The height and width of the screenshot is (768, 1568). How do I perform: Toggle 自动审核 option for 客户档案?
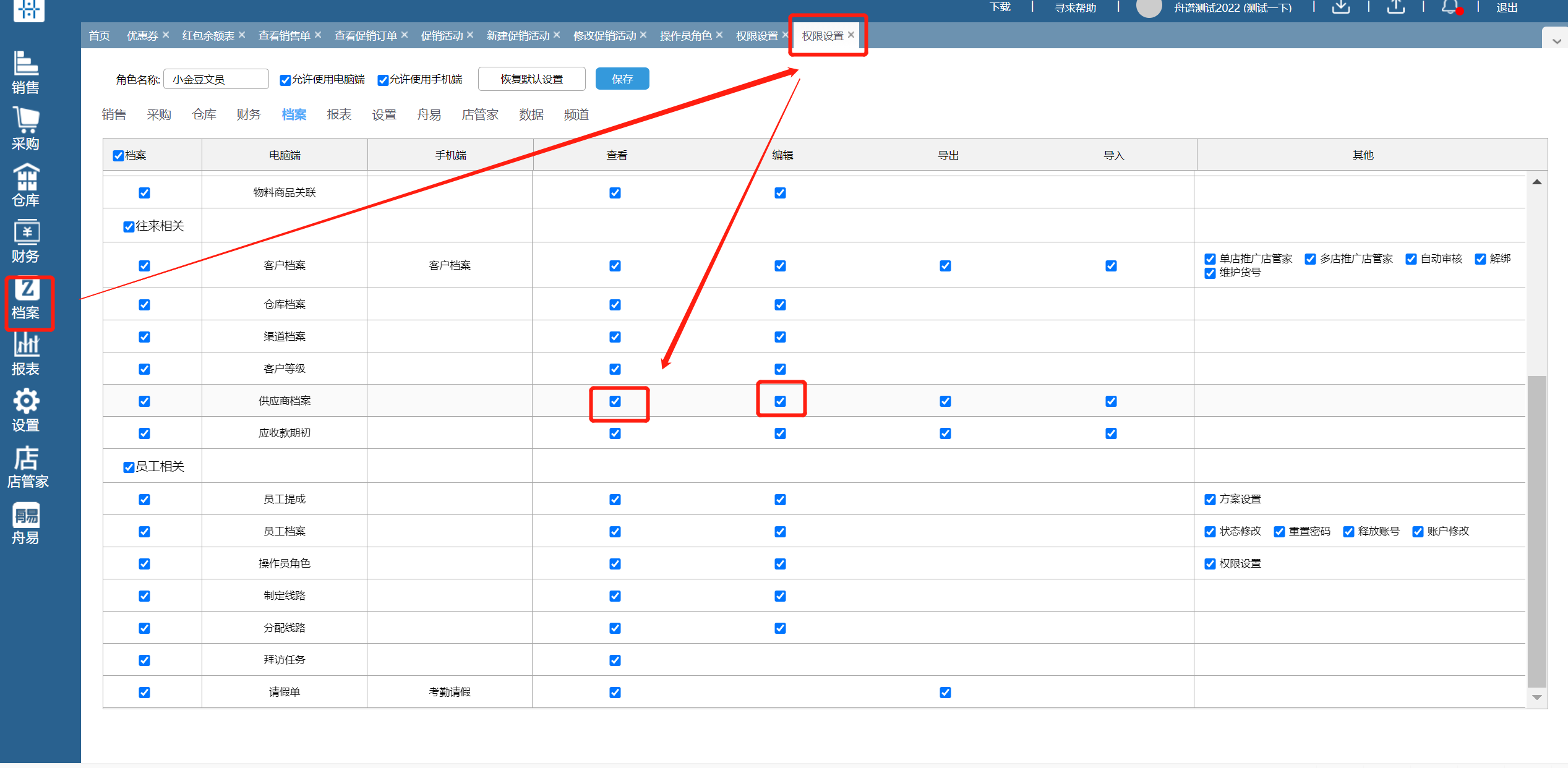coord(1411,259)
